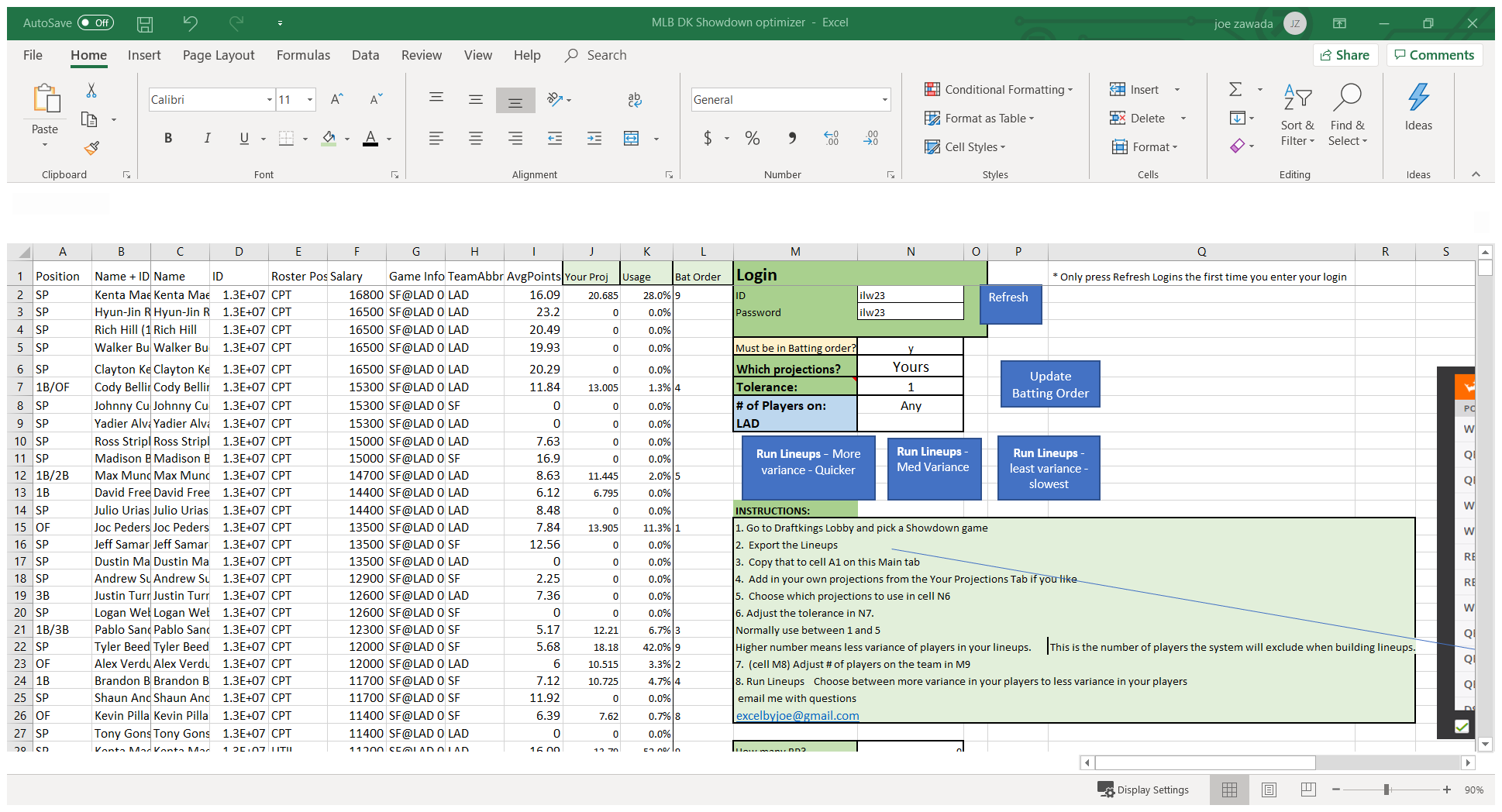The image size is (1502, 812).
Task: Collapse the ribbon with chevron
Action: pos(1476,174)
